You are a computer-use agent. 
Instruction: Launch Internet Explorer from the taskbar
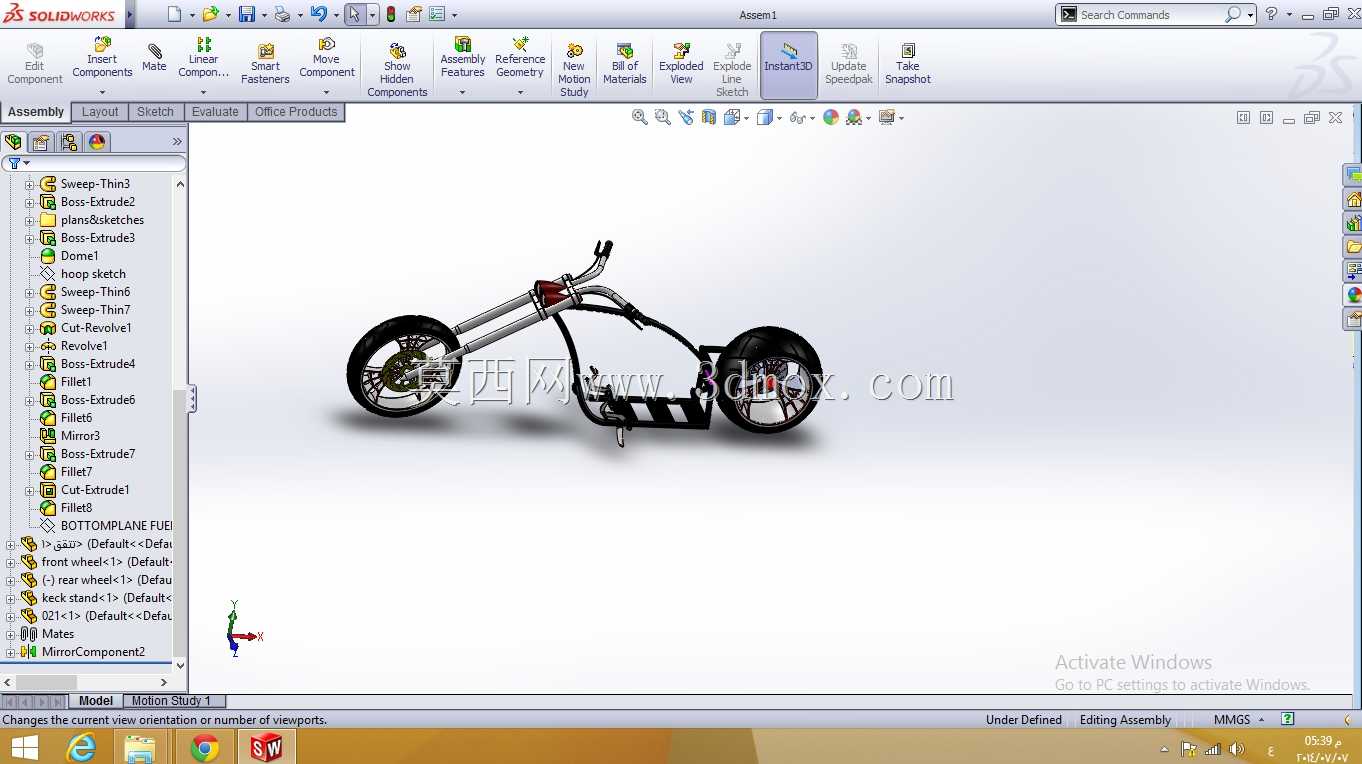pos(81,747)
